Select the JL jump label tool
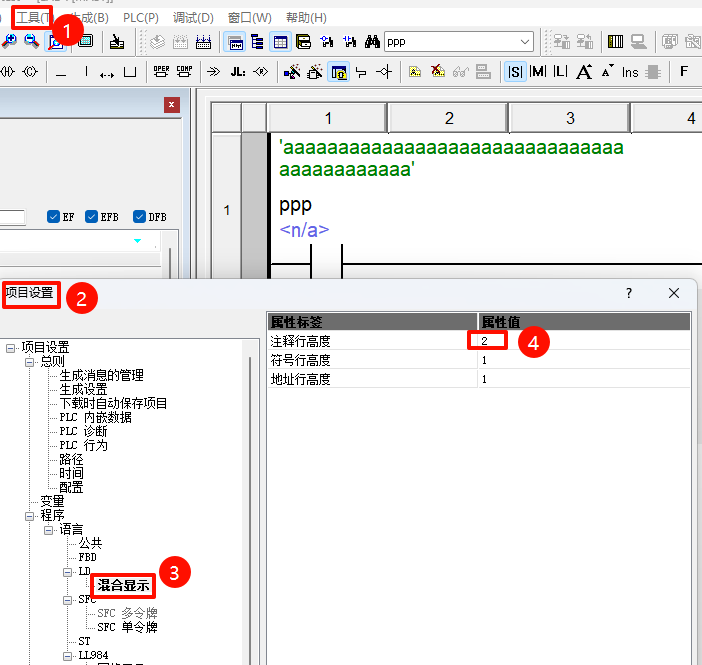 click(x=237, y=72)
